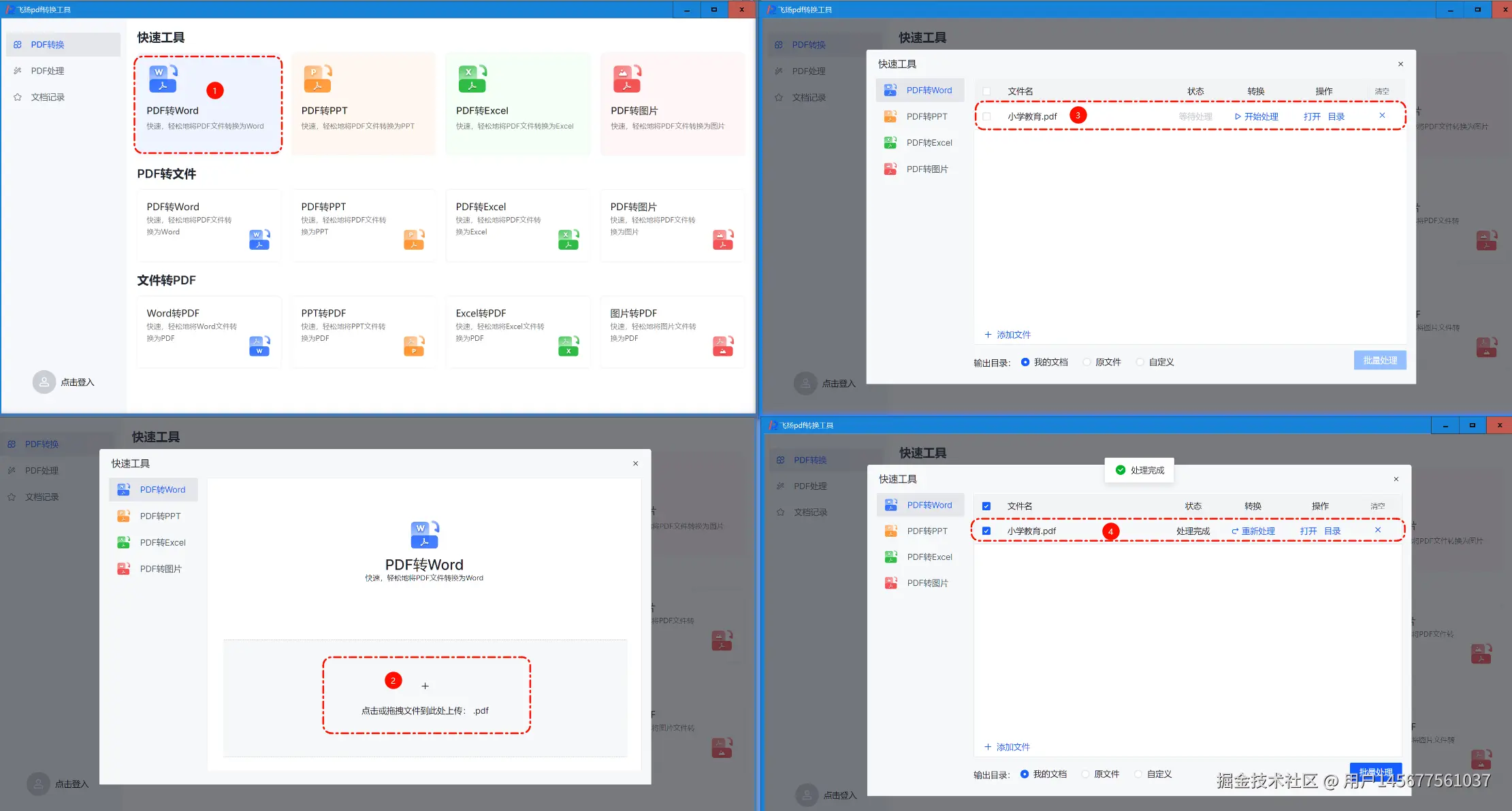Check the box next to waiting 小学教育.pdf
Image resolution: width=1512 pixels, height=811 pixels.
[986, 116]
